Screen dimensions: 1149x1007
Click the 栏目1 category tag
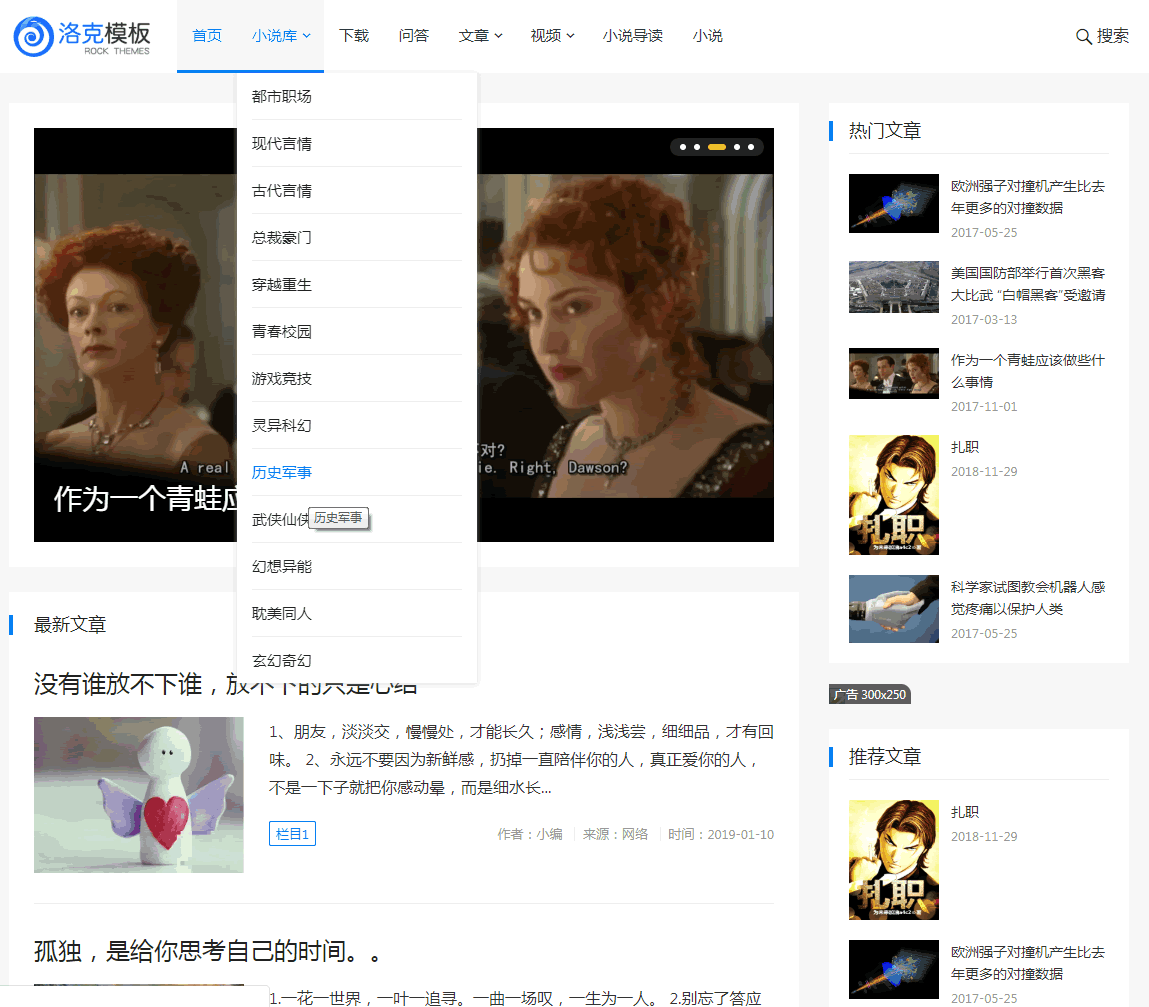[x=292, y=833]
